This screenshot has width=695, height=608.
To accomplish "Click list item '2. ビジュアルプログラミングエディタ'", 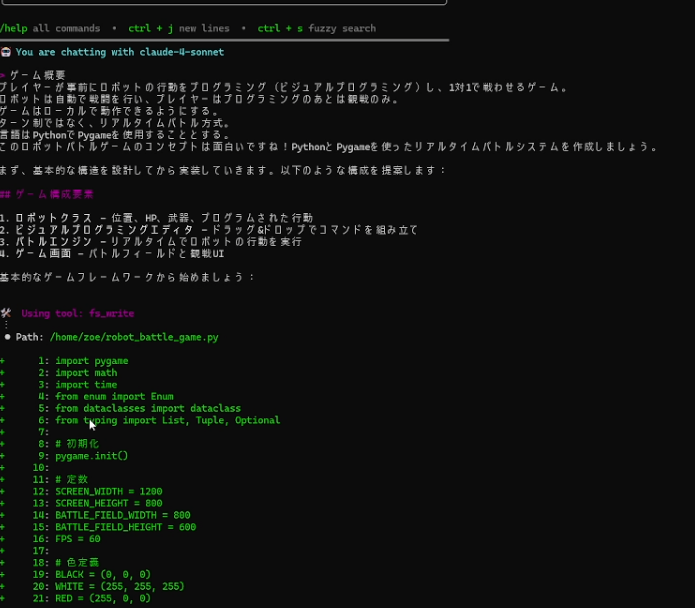I will click(x=209, y=230).
